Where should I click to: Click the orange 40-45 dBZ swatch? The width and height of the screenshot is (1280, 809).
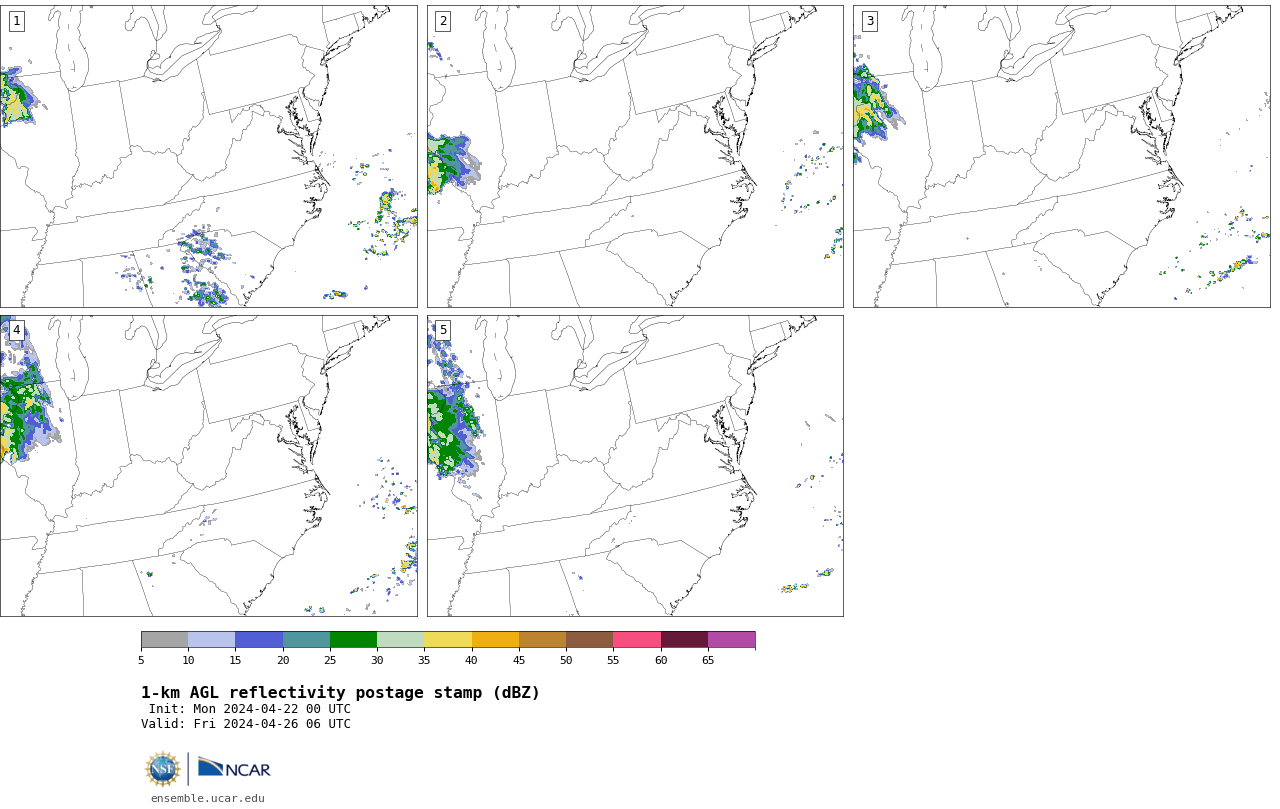click(495, 640)
